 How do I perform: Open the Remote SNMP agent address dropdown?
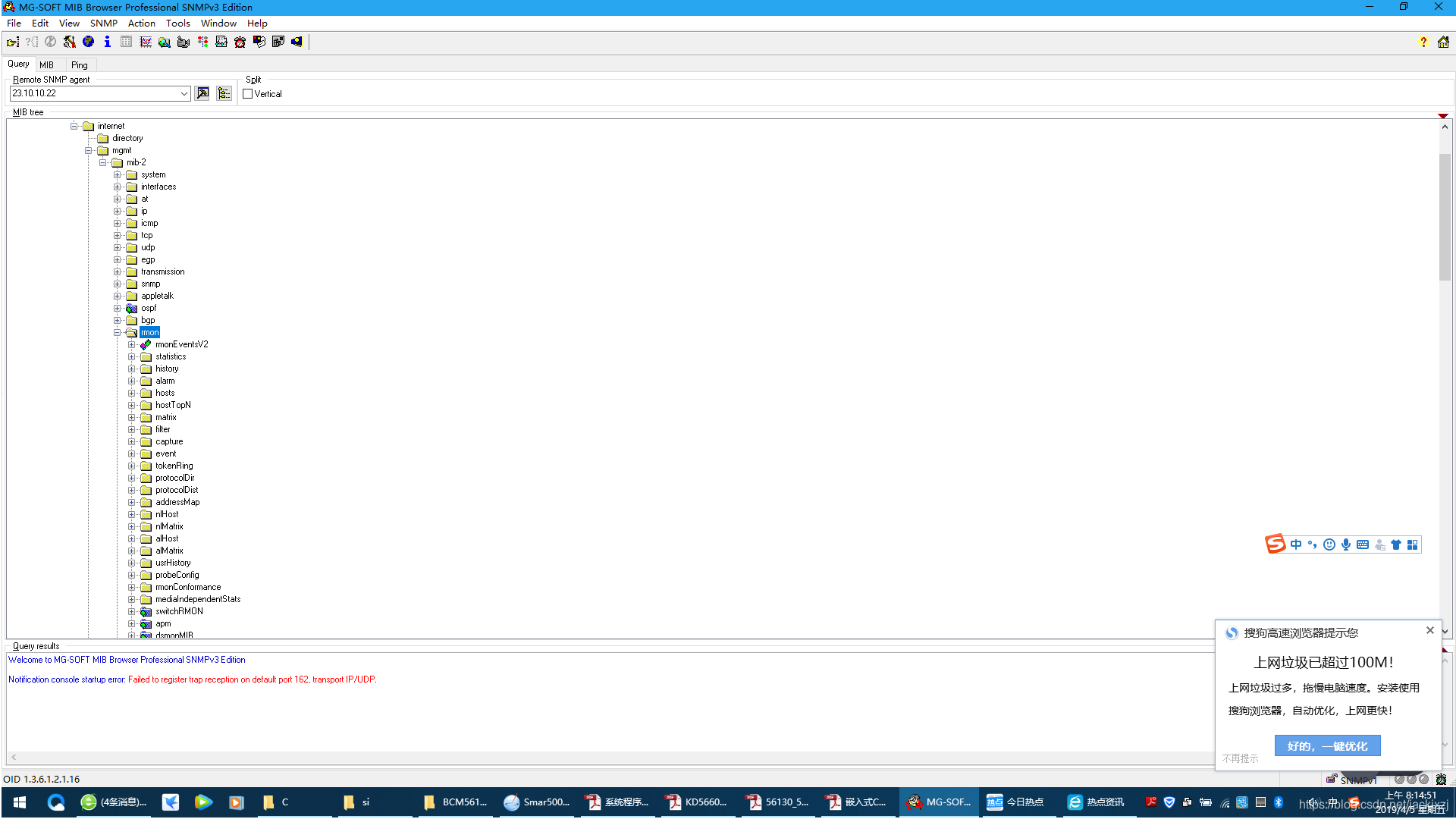[x=184, y=94]
